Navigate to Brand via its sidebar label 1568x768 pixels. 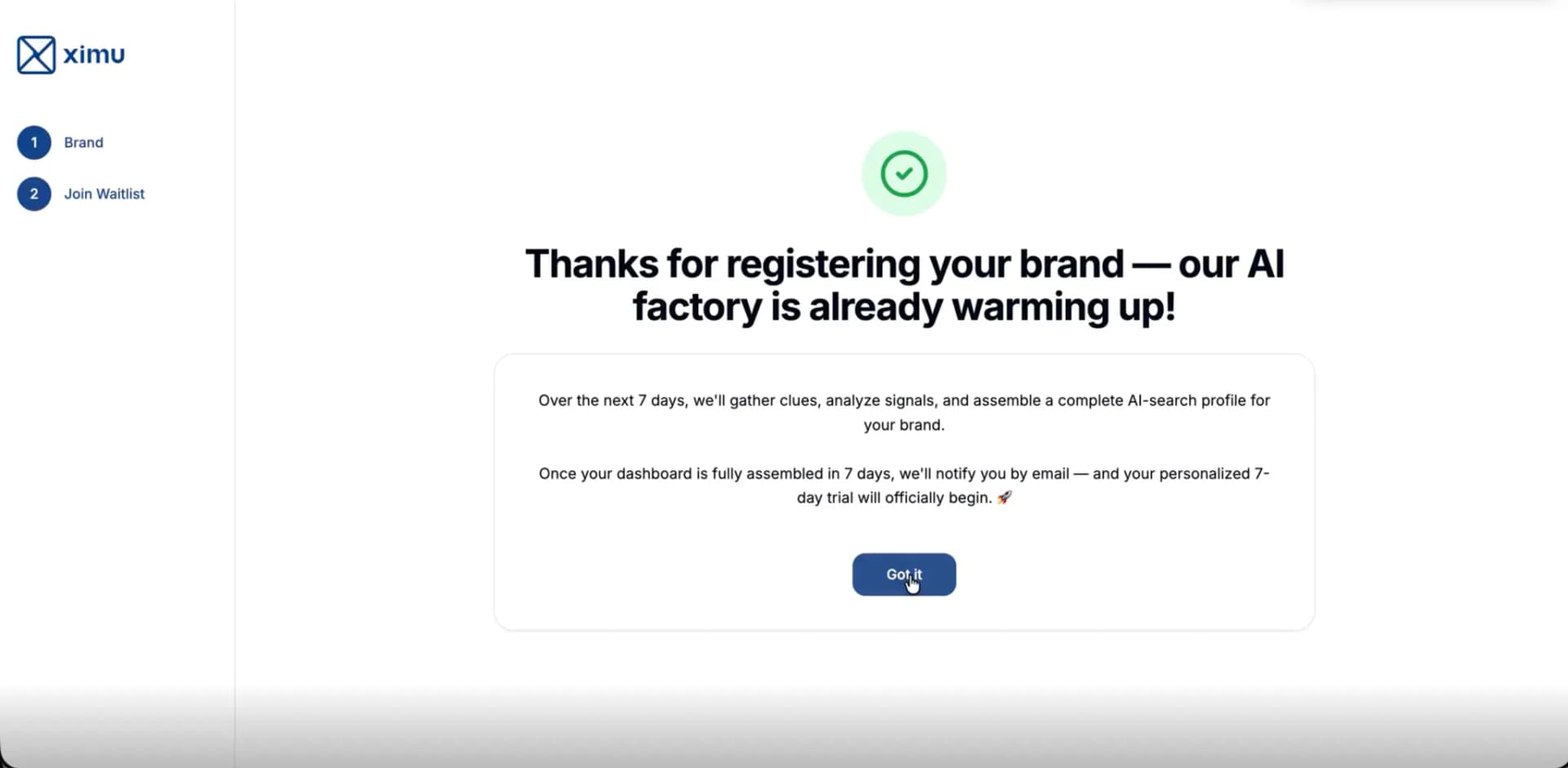[84, 142]
